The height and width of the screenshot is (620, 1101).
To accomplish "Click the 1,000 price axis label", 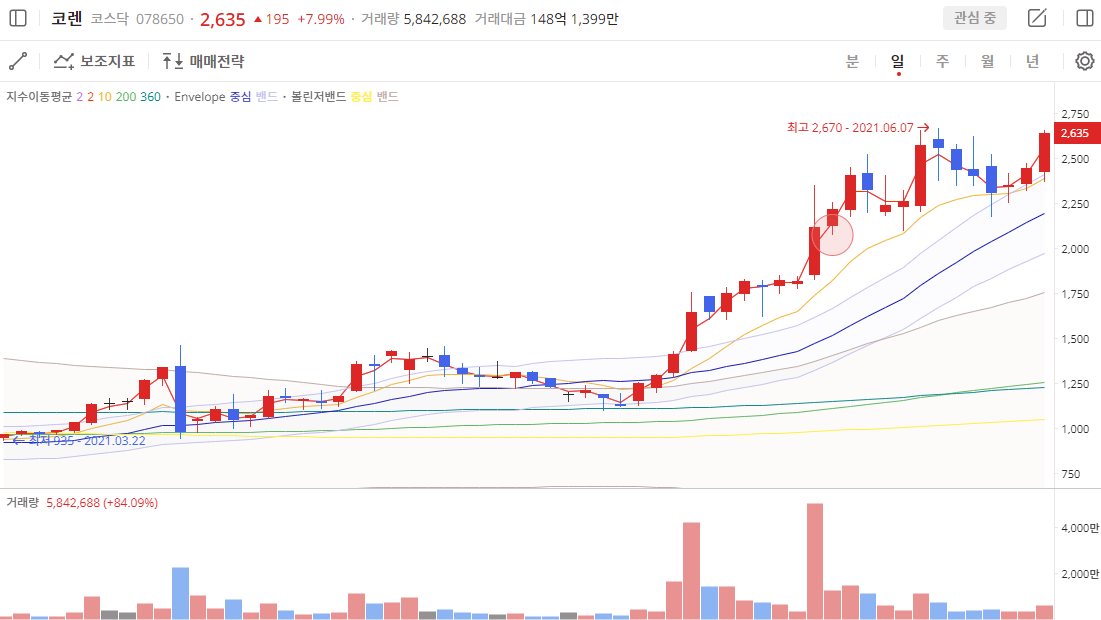I will click(x=1075, y=429).
